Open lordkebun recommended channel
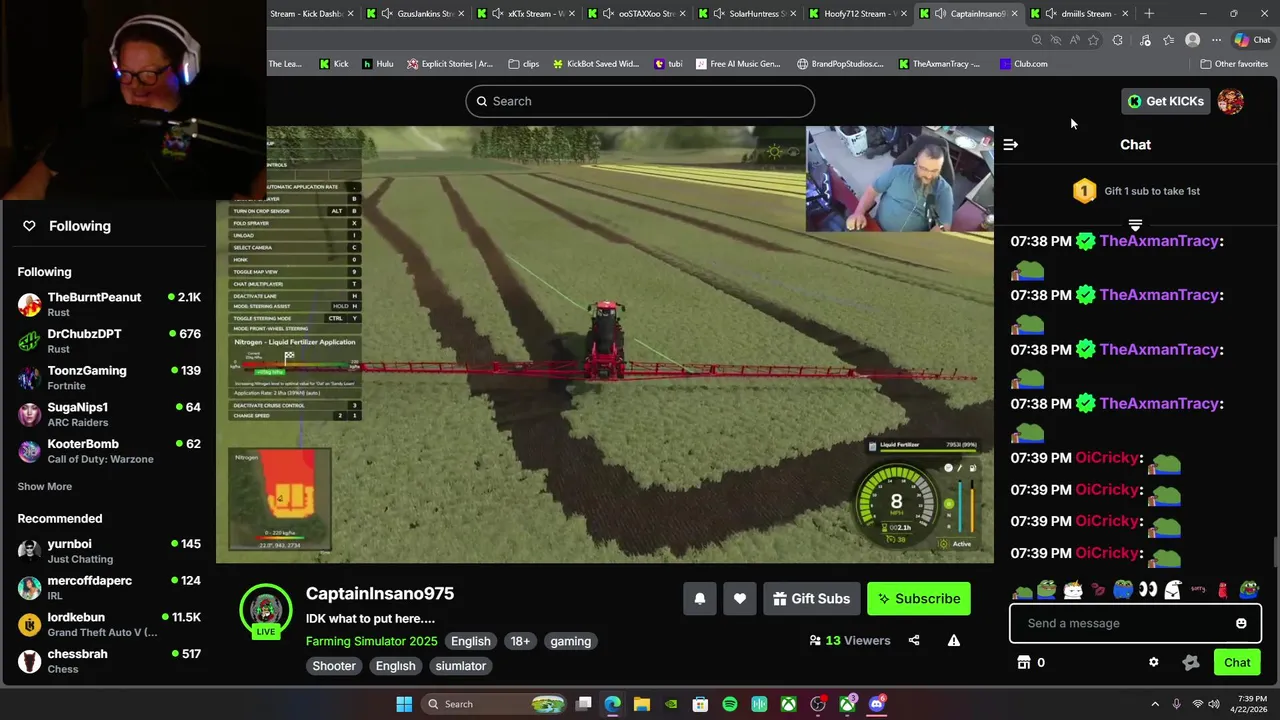This screenshot has height=720, width=1280. [108, 624]
